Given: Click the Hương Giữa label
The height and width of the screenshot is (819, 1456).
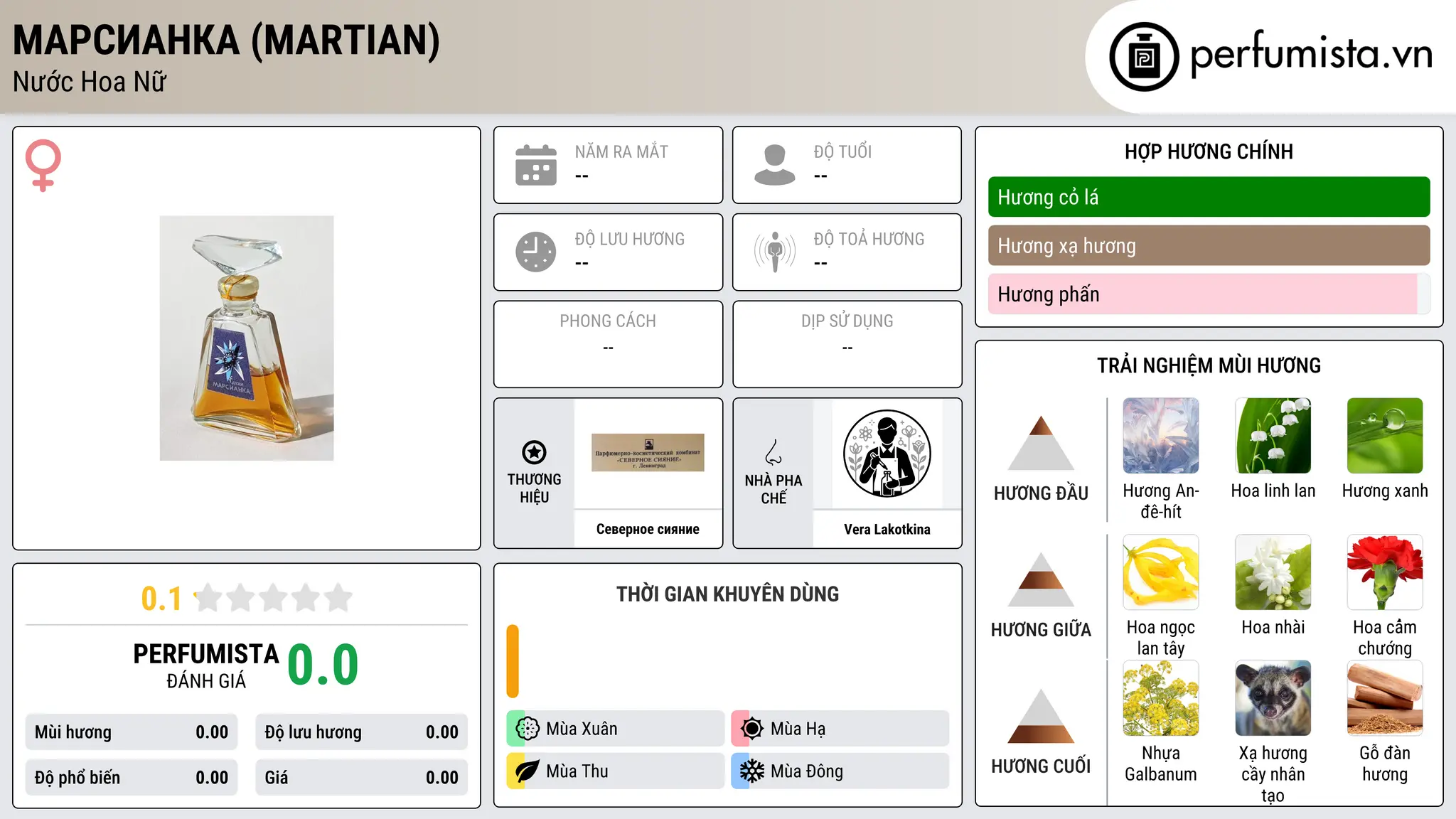Looking at the screenshot, I should [1041, 630].
